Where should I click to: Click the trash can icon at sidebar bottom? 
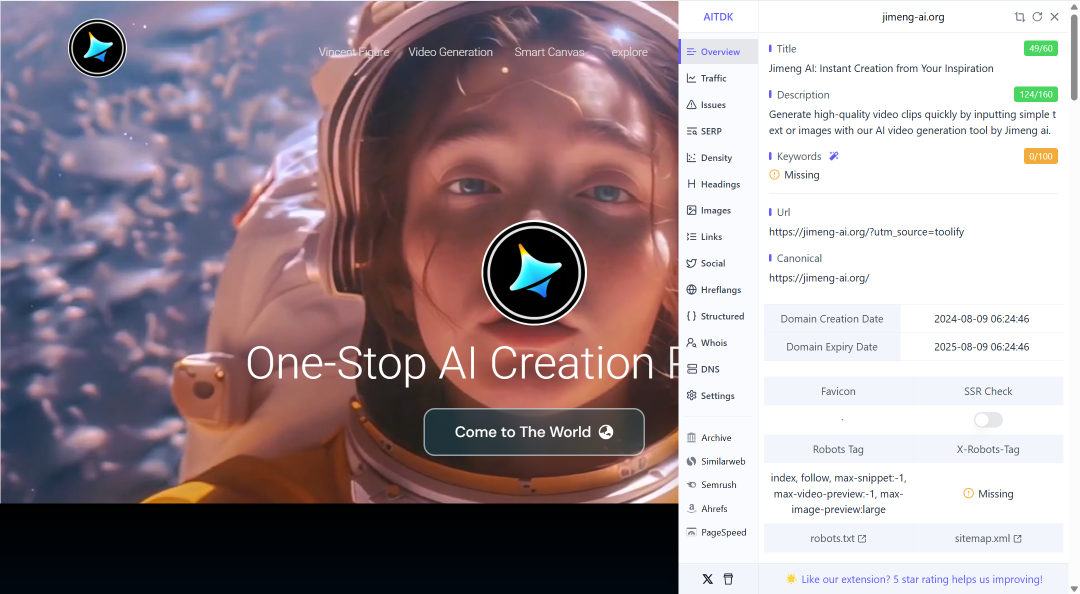pyautogui.click(x=728, y=579)
